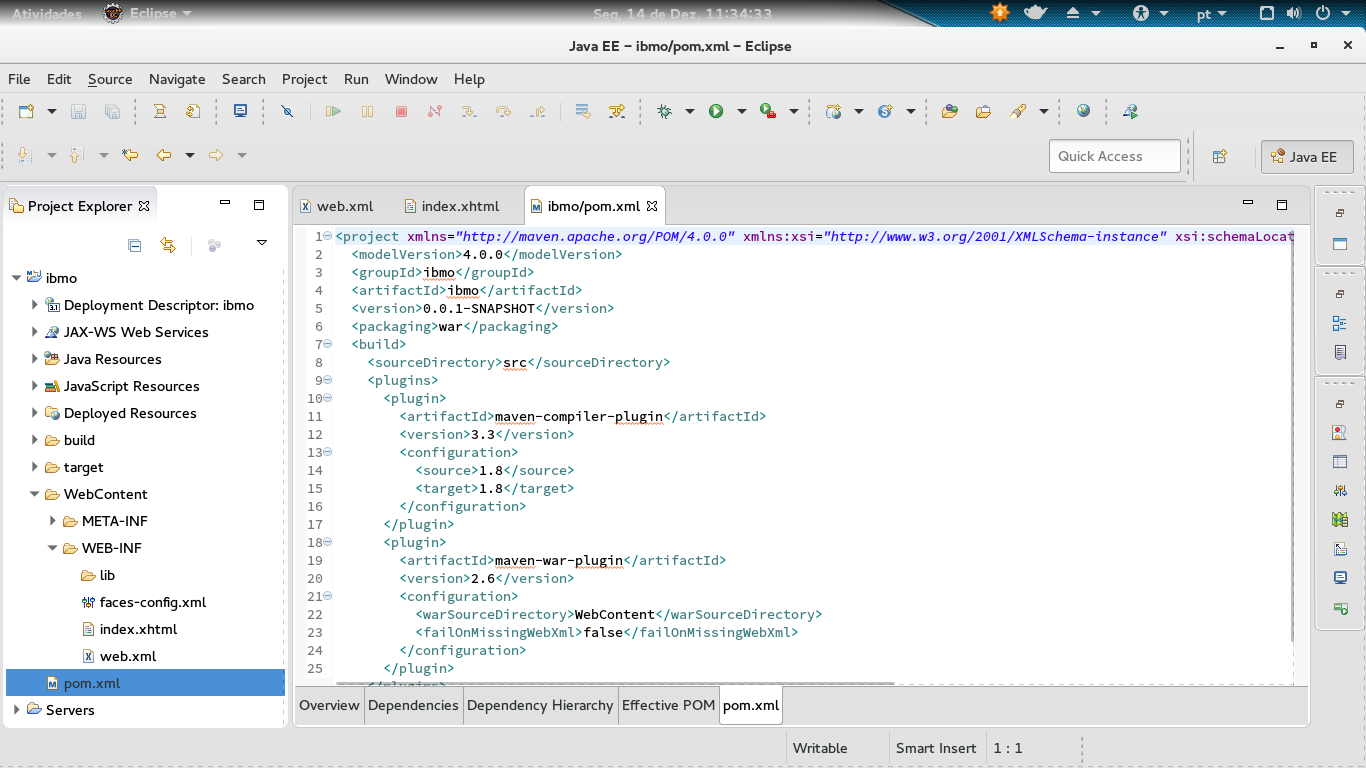
Task: Switch to the index.xhtml editor tab
Action: [452, 206]
